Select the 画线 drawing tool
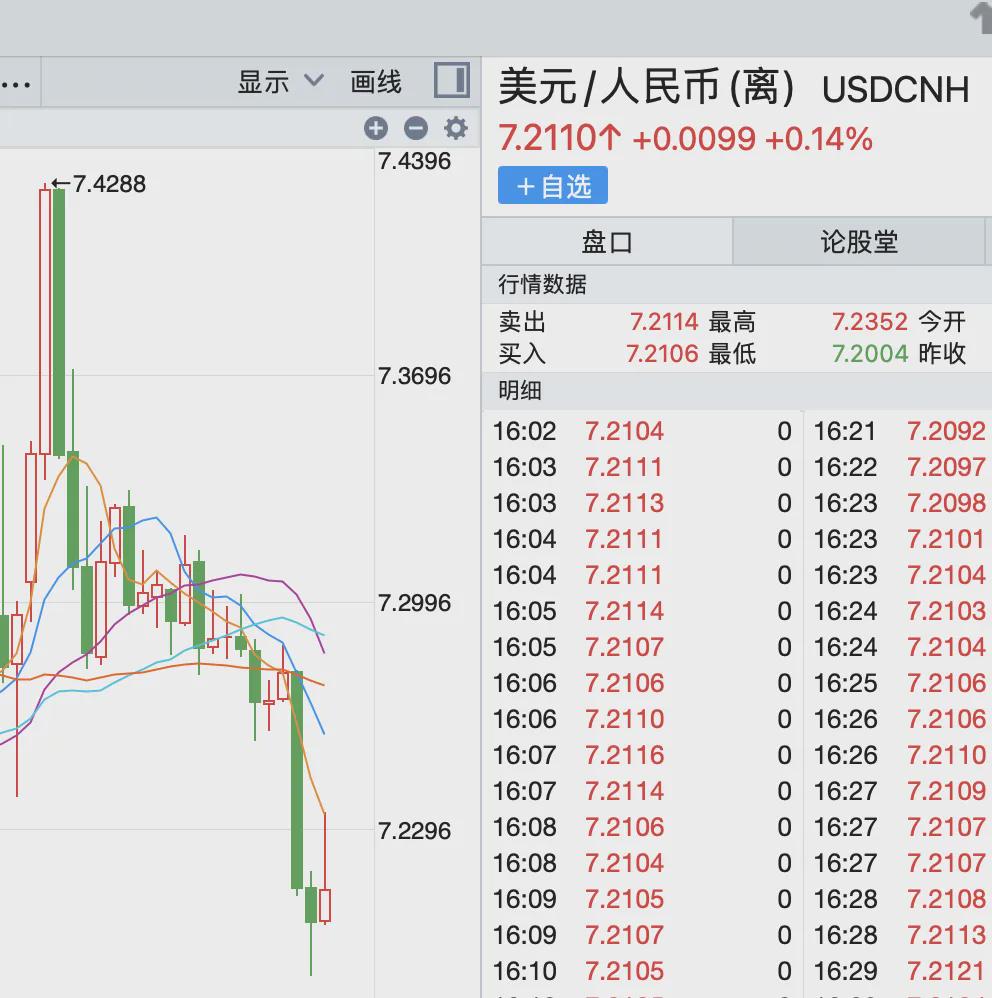This screenshot has height=998, width=992. pyautogui.click(x=376, y=82)
